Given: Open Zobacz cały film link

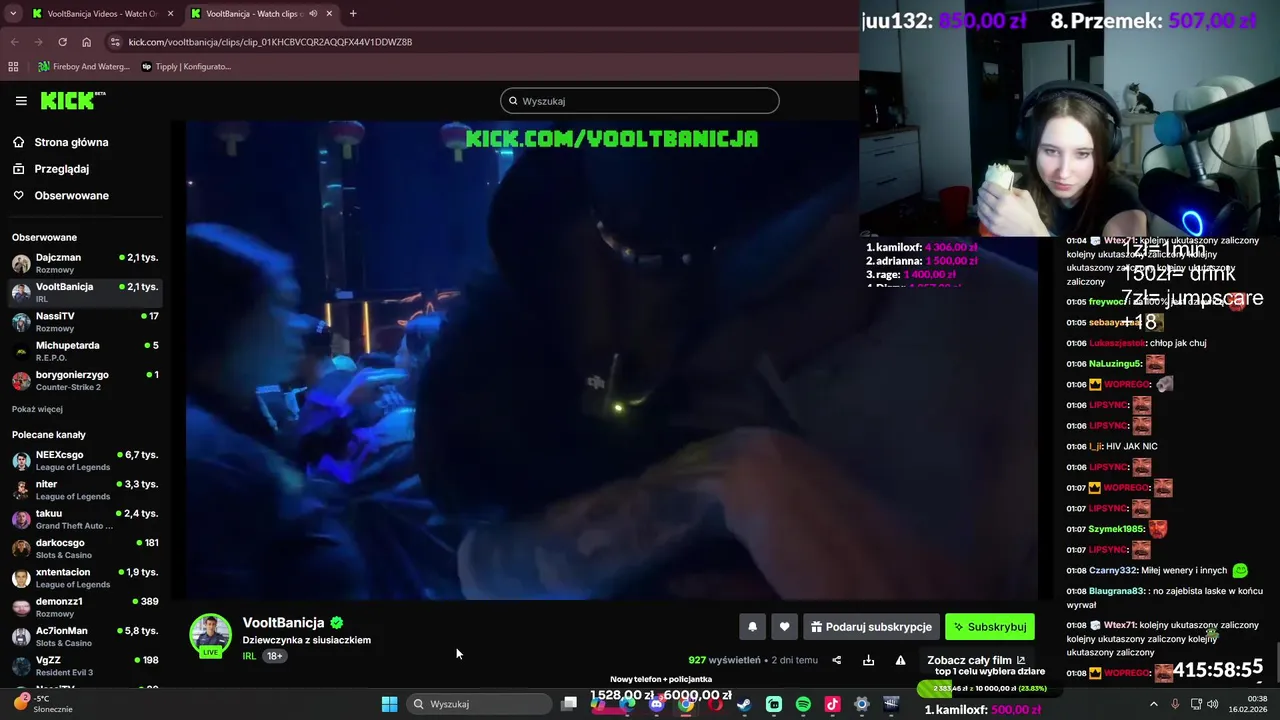Looking at the screenshot, I should coord(976,660).
